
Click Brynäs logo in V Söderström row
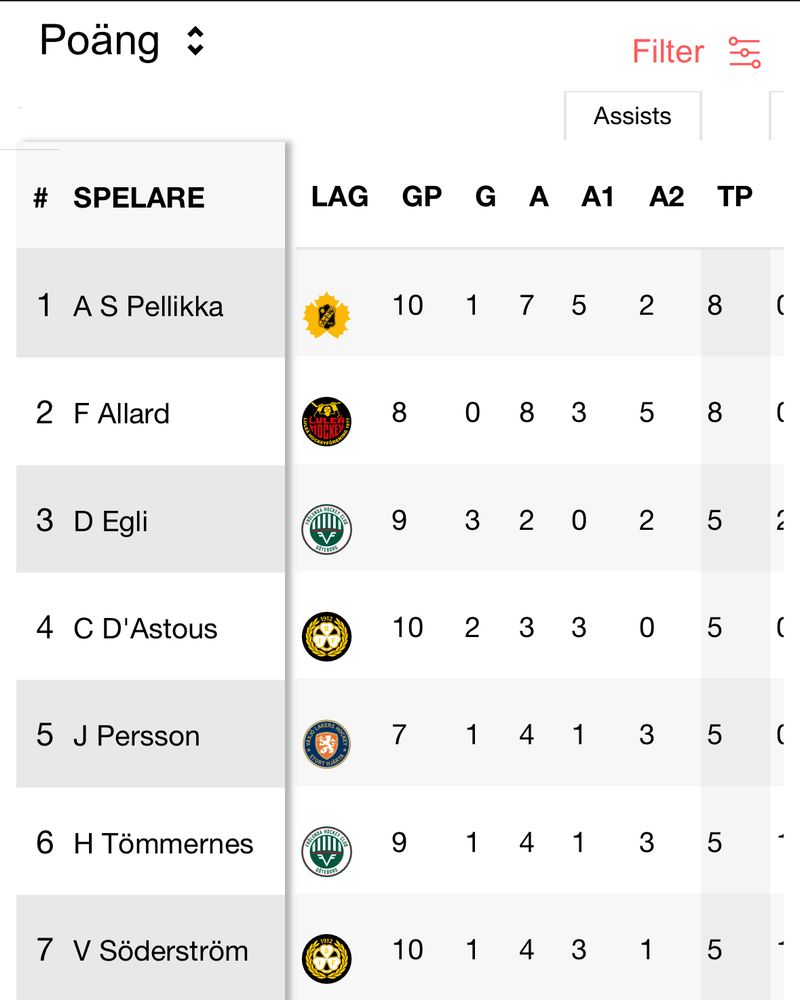(327, 959)
